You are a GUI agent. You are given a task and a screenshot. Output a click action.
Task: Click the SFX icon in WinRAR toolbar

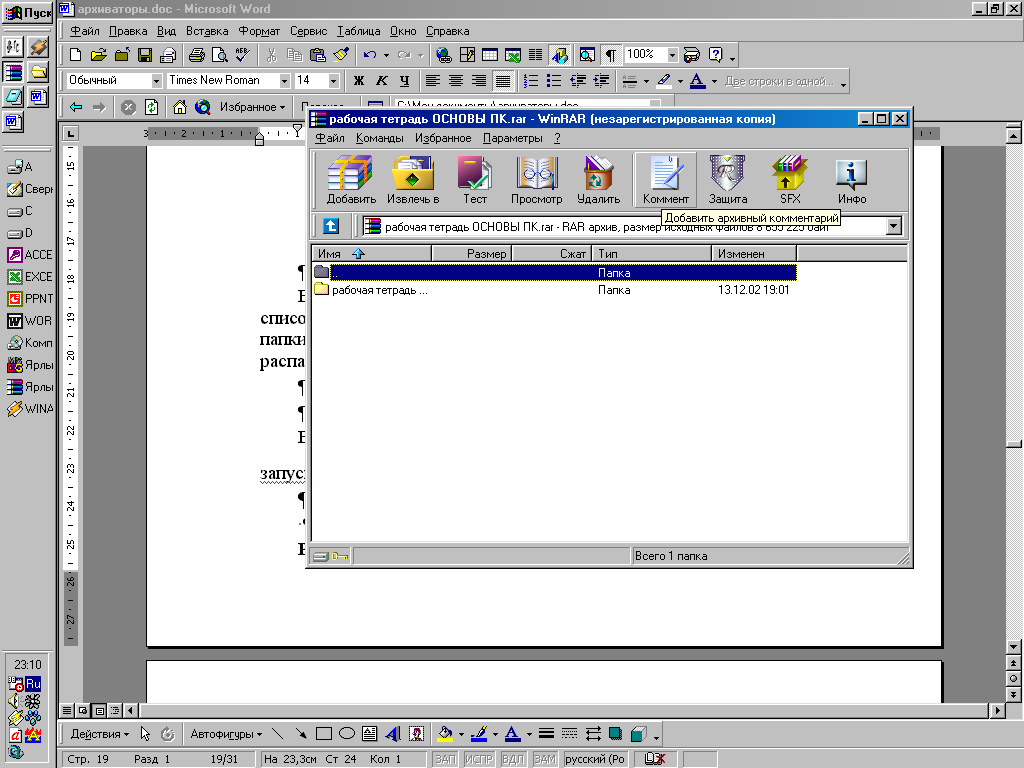coord(790,180)
